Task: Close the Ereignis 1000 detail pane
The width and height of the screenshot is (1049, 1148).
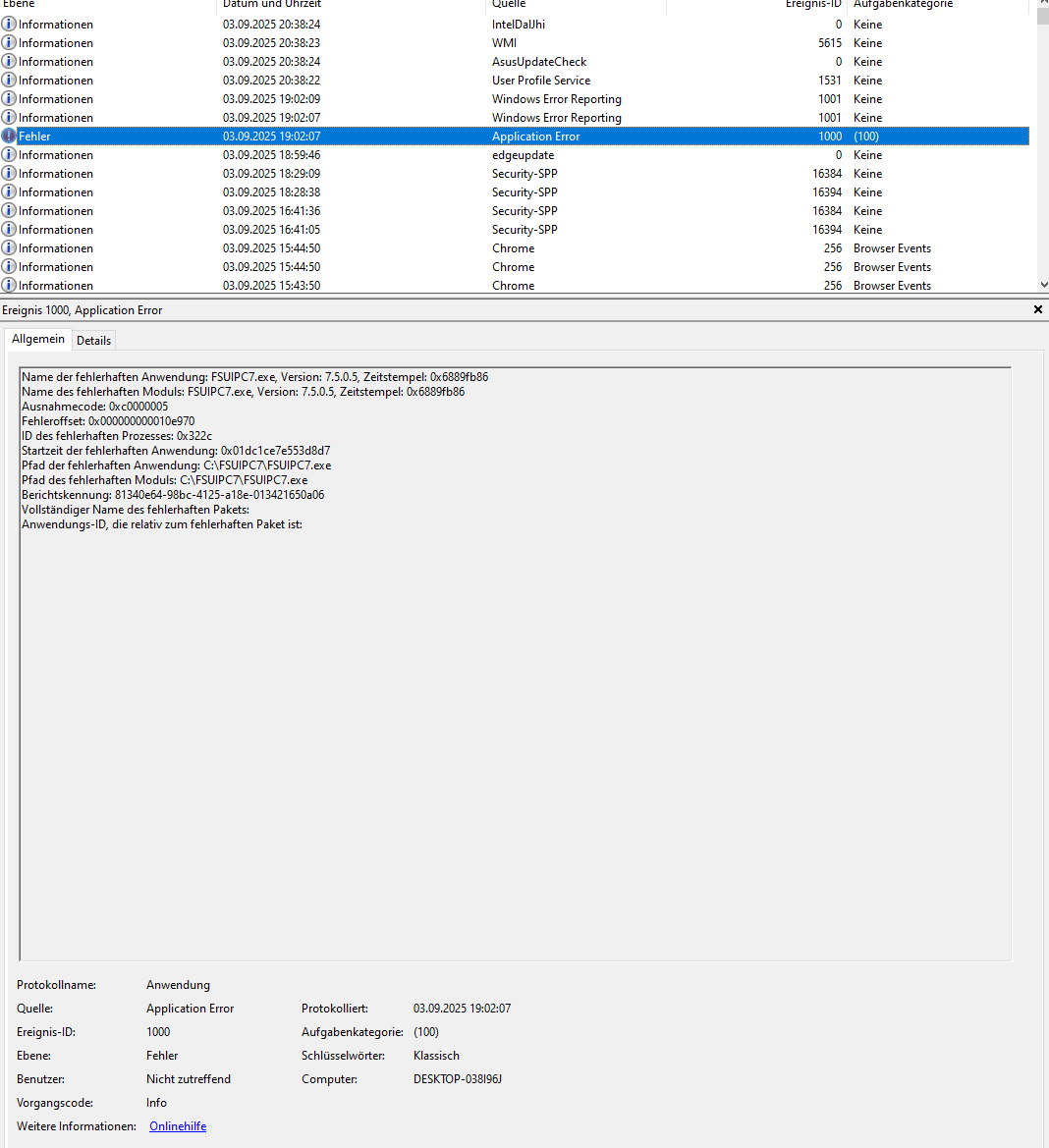Action: click(1037, 309)
